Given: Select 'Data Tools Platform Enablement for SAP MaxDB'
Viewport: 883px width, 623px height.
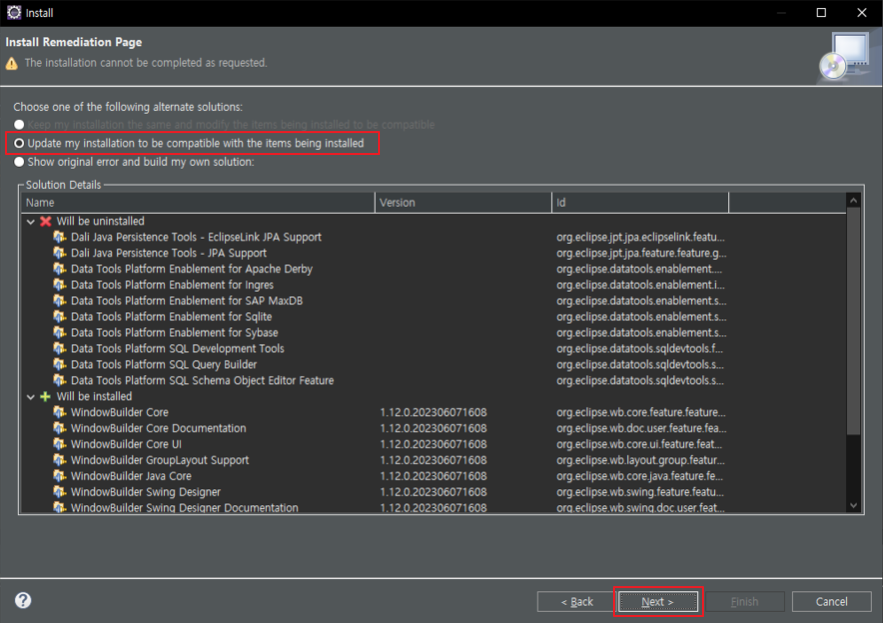Looking at the screenshot, I should click(x=187, y=301).
